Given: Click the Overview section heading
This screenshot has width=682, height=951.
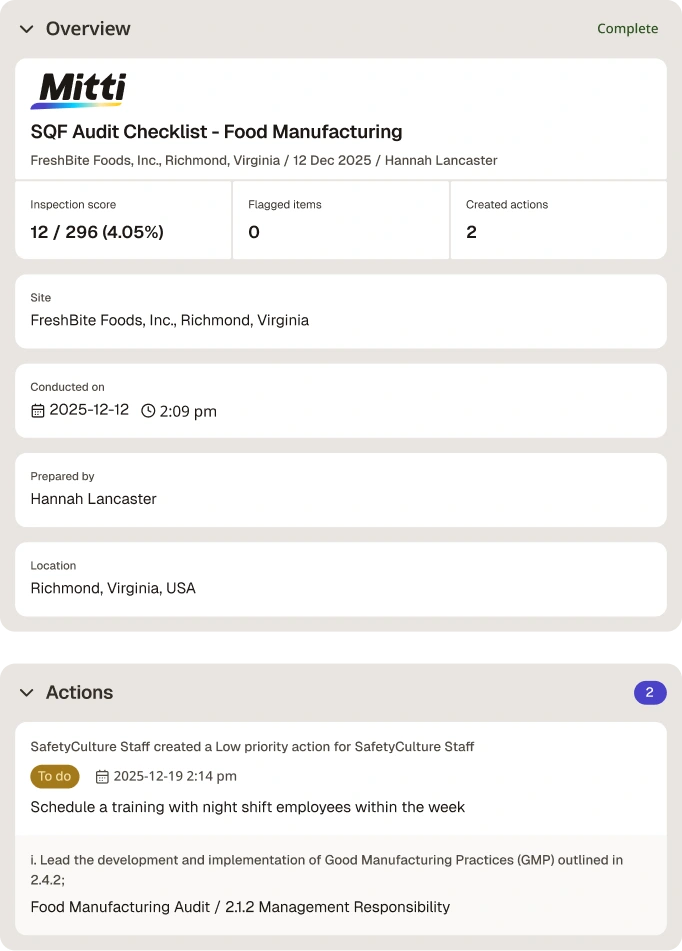Looking at the screenshot, I should [88, 29].
